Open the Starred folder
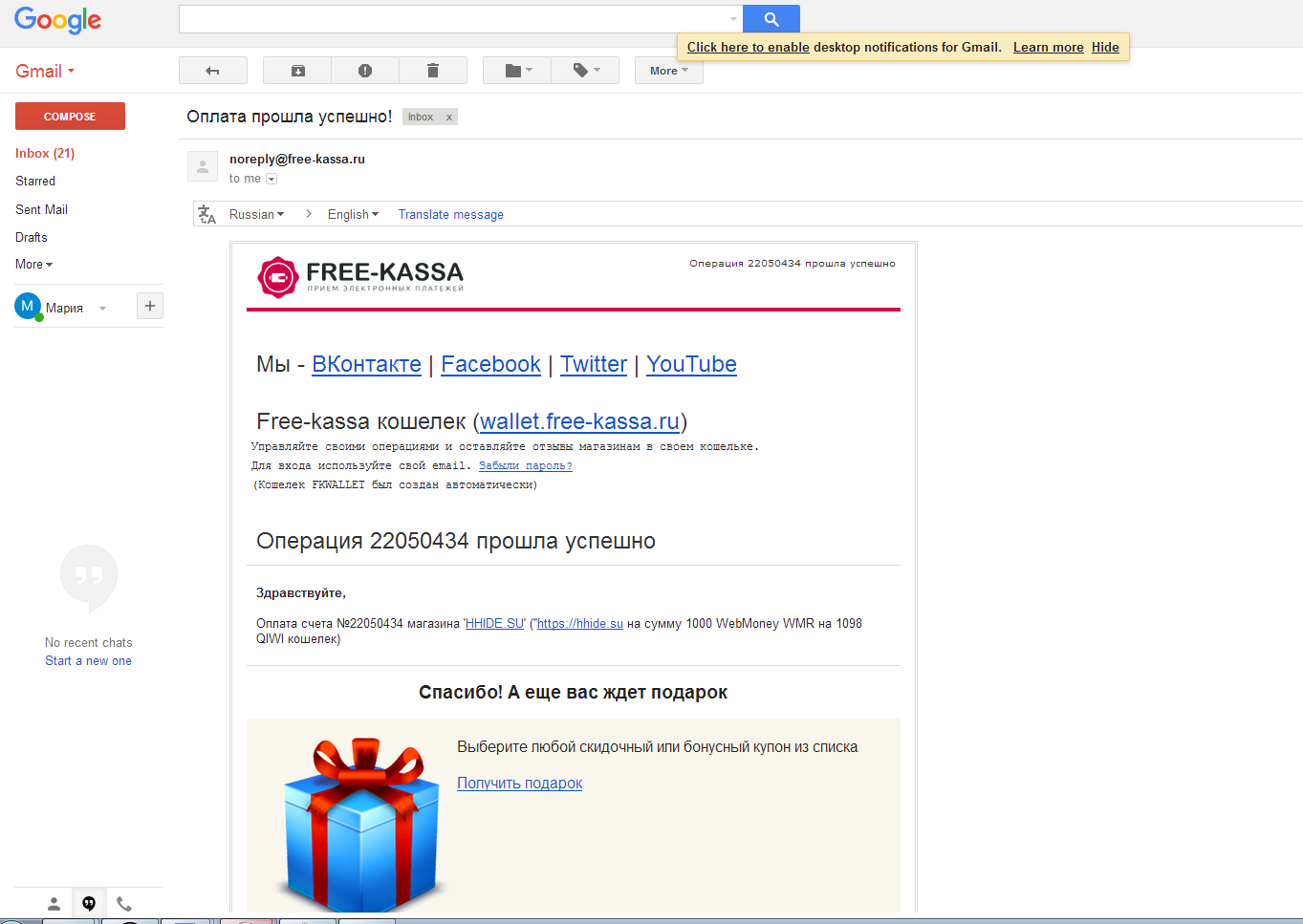This screenshot has height=924, width=1303. pos(35,181)
